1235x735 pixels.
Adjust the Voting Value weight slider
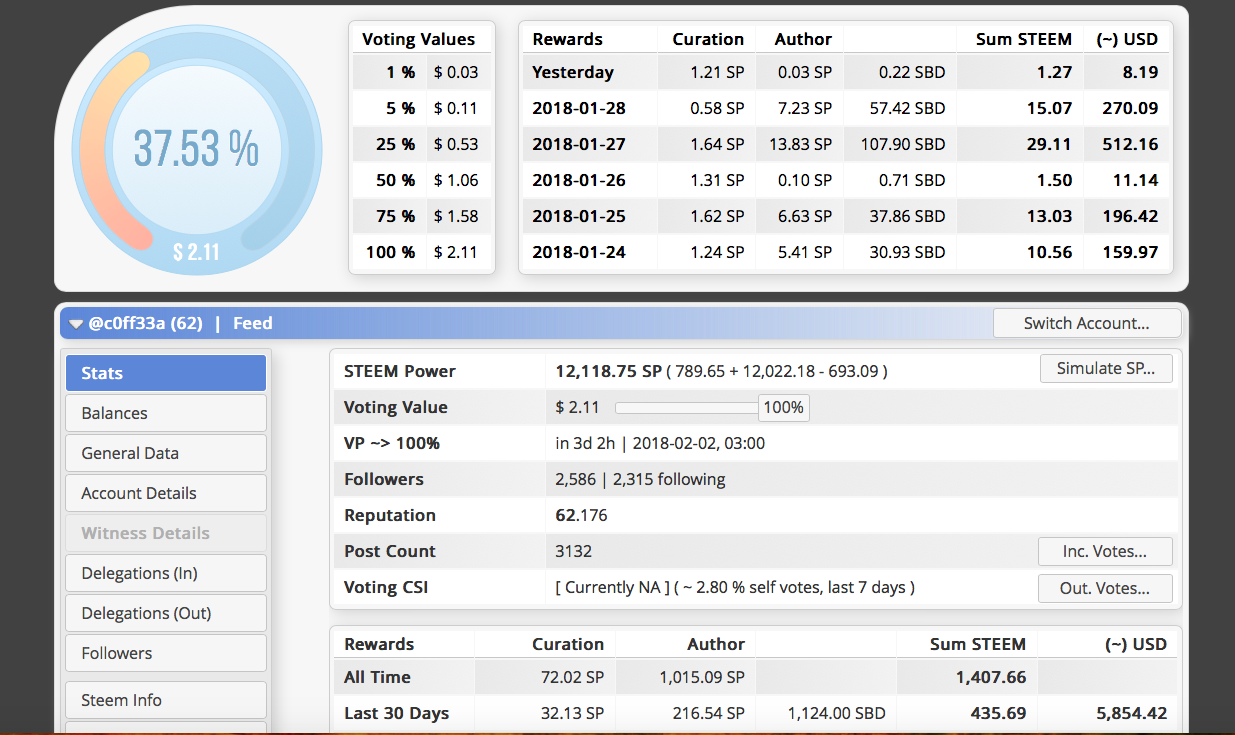(x=686, y=408)
